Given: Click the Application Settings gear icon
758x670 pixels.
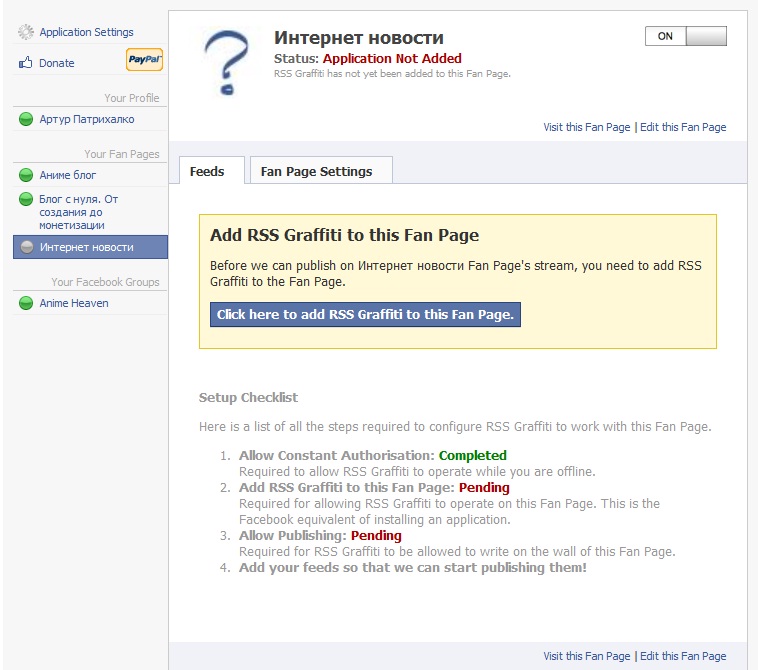Looking at the screenshot, I should point(26,33).
